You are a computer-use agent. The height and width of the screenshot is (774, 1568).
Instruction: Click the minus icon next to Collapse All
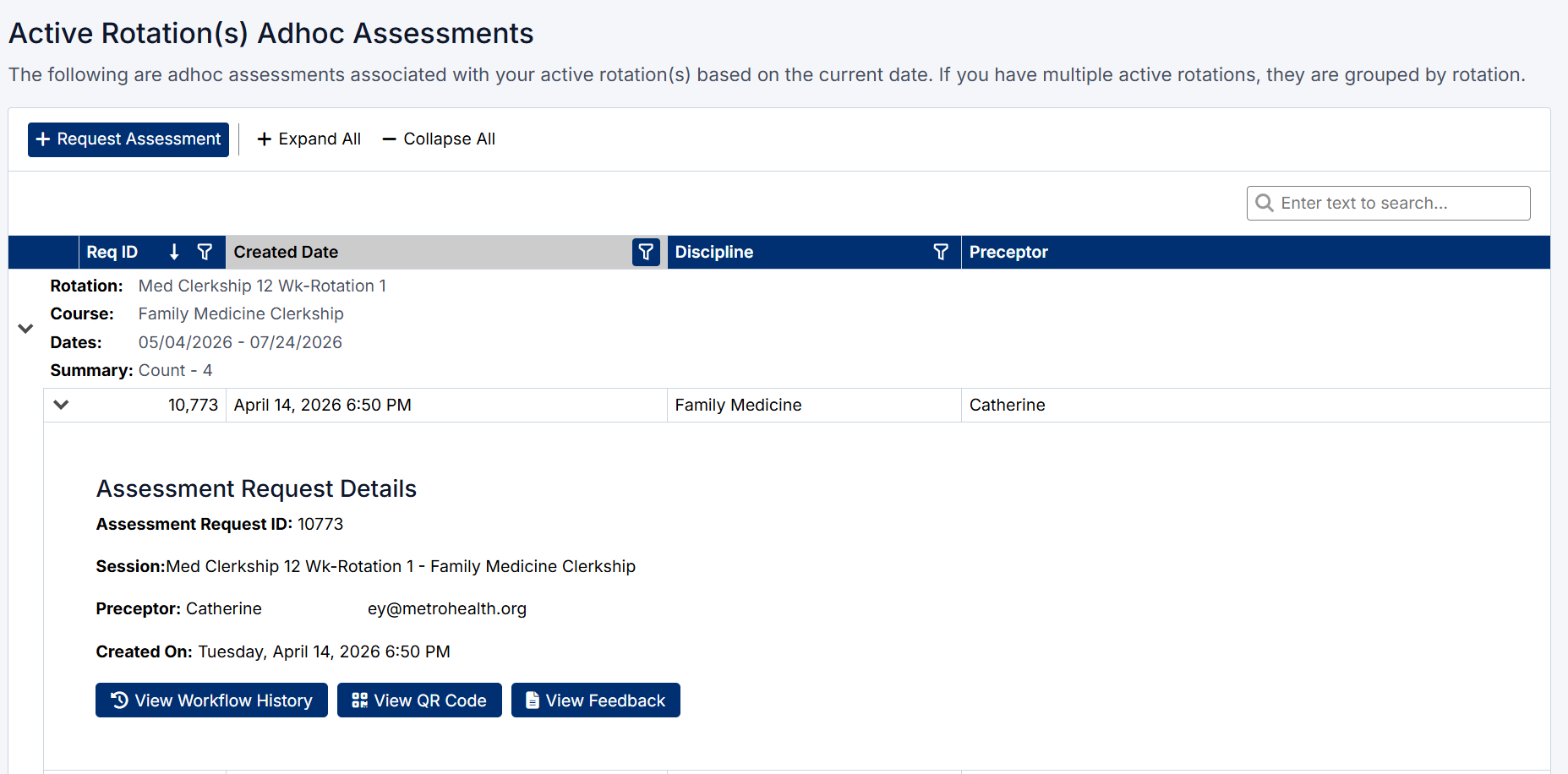pyautogui.click(x=389, y=139)
